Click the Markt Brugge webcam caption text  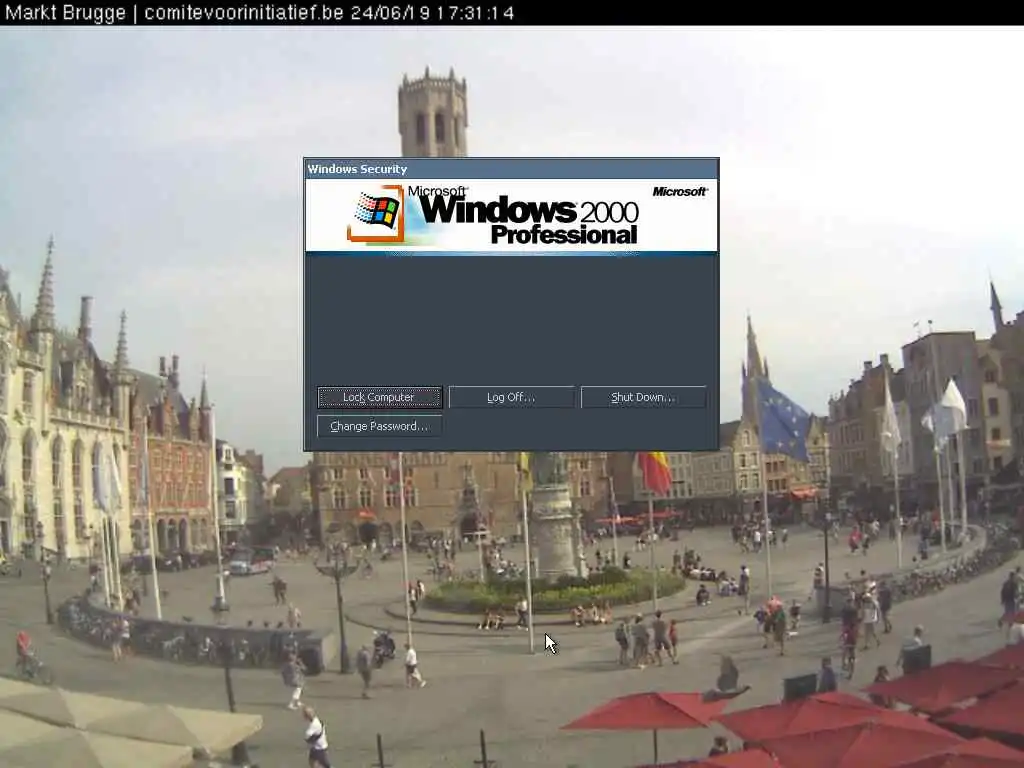259,12
